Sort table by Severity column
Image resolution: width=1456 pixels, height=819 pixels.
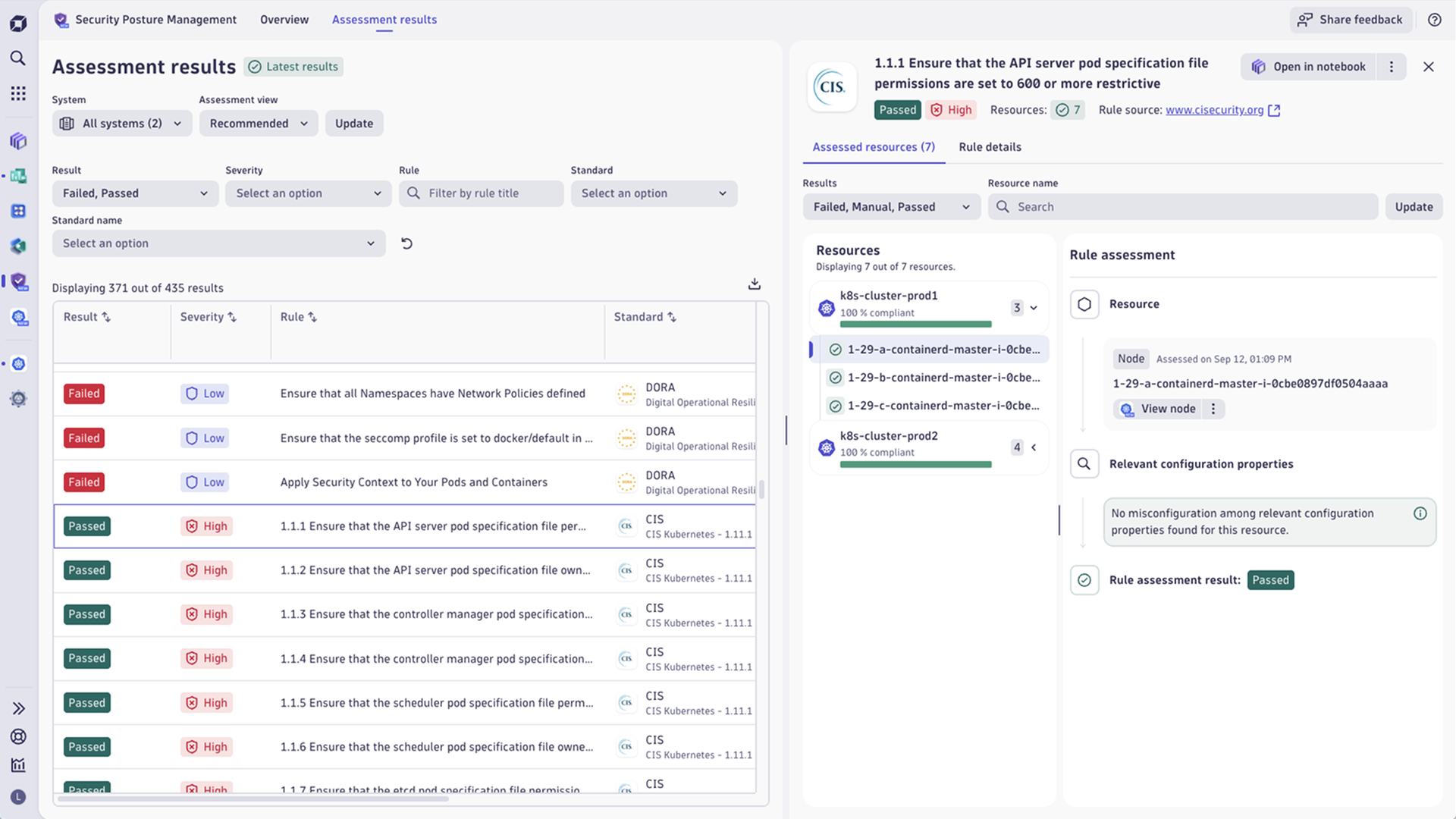[x=209, y=317]
